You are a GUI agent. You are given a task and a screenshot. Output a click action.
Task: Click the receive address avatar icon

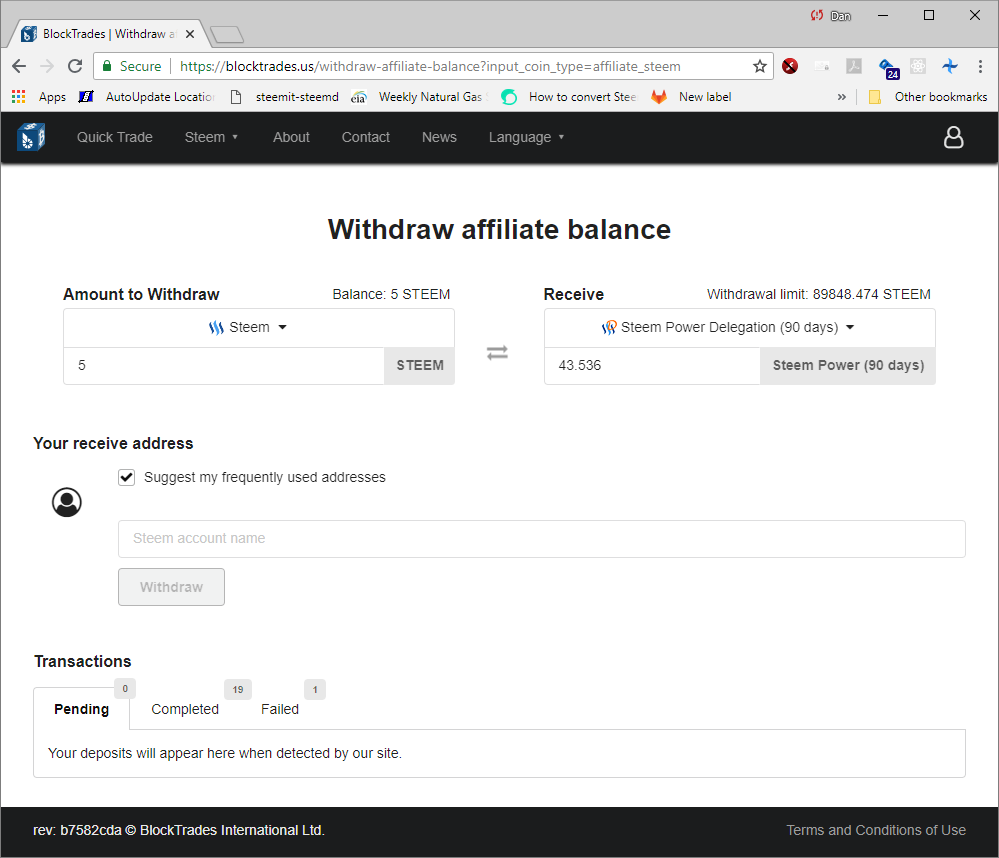pyautogui.click(x=67, y=502)
